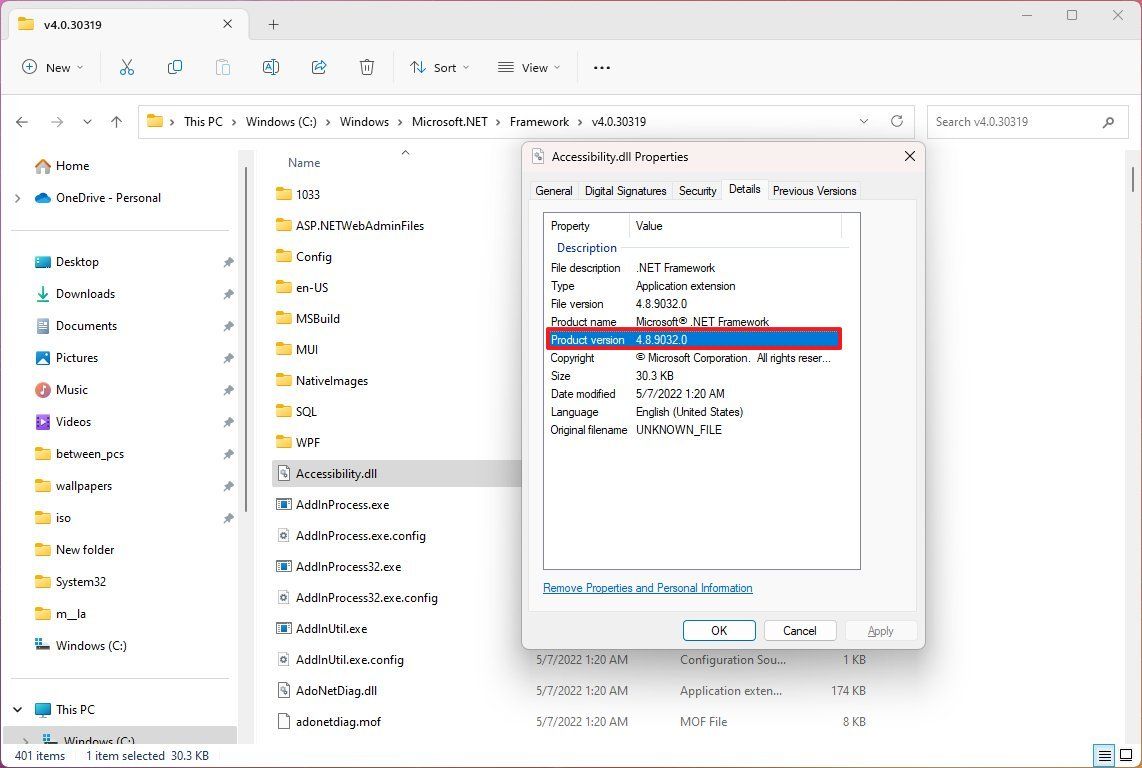Open the Share icon in the toolbar
The height and width of the screenshot is (768, 1142).
click(x=318, y=67)
